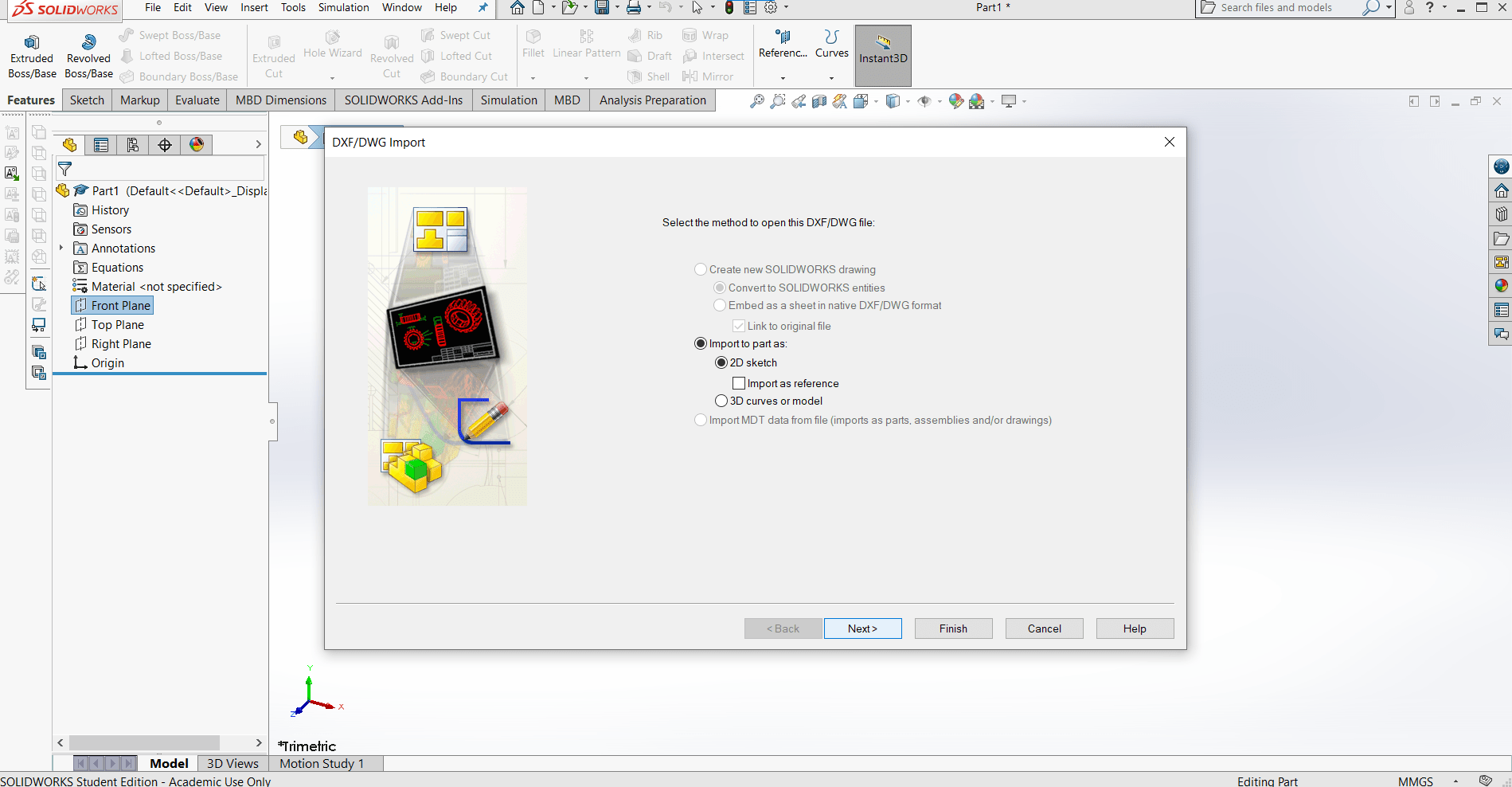Viewport: 1512px width, 787px height.
Task: Click the Save icon in top toolbar
Action: (x=602, y=8)
